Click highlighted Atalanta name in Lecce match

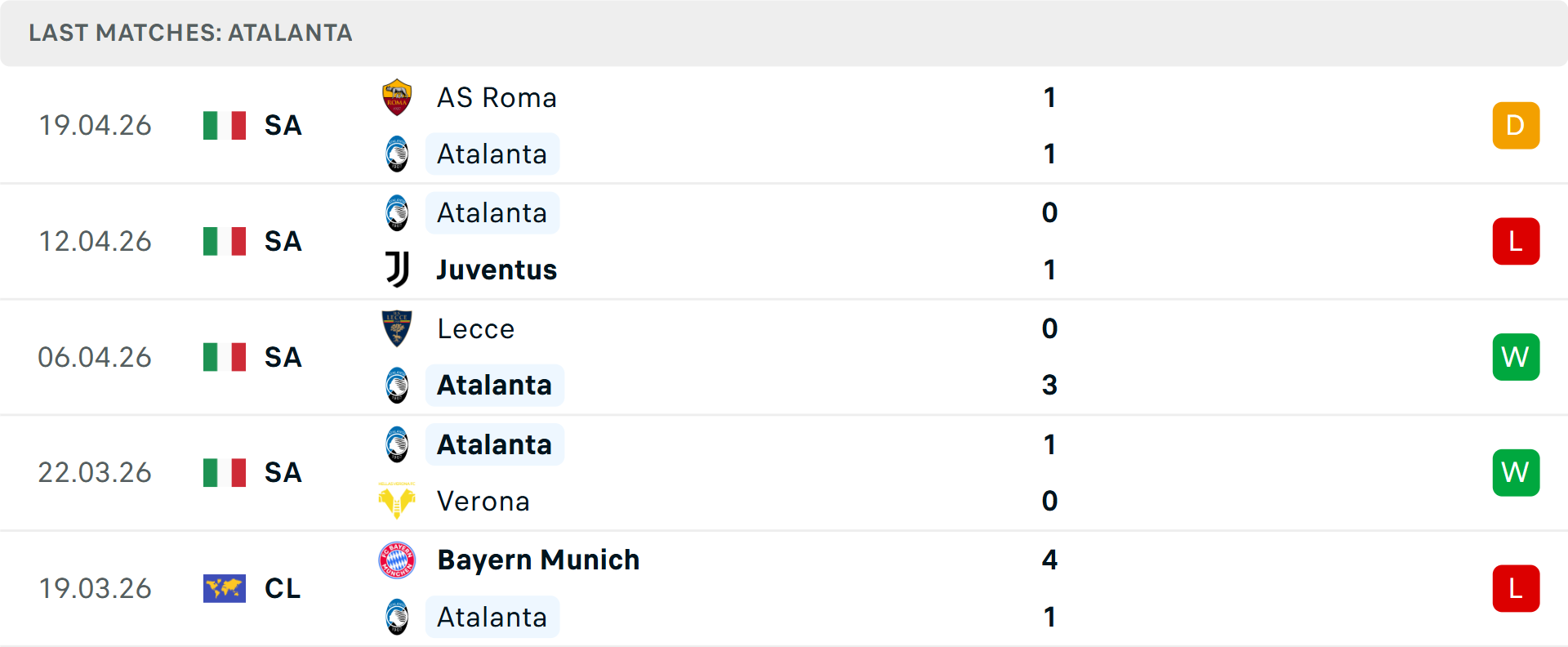click(x=494, y=386)
